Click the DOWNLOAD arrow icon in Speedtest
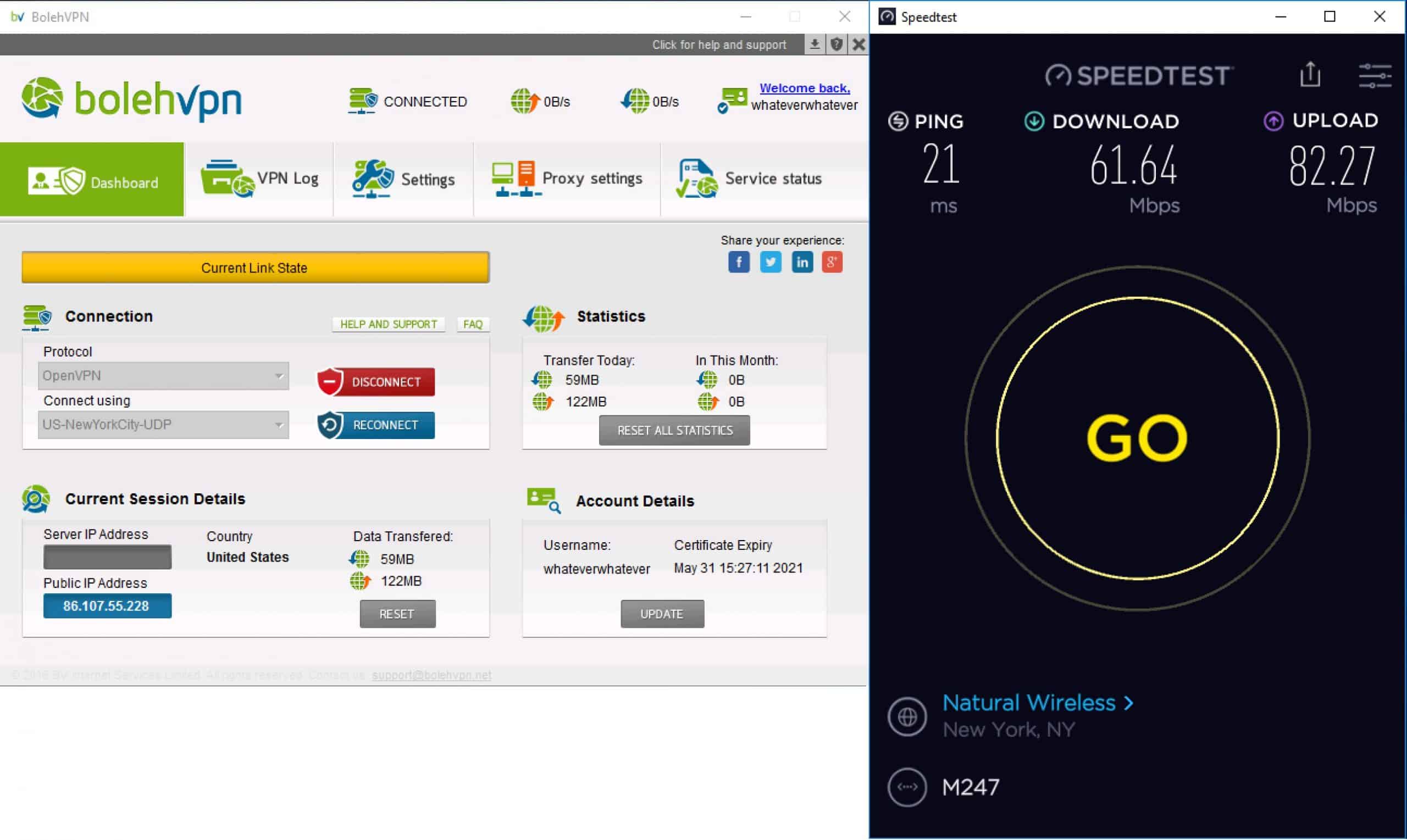1407x840 pixels. coord(1034,121)
